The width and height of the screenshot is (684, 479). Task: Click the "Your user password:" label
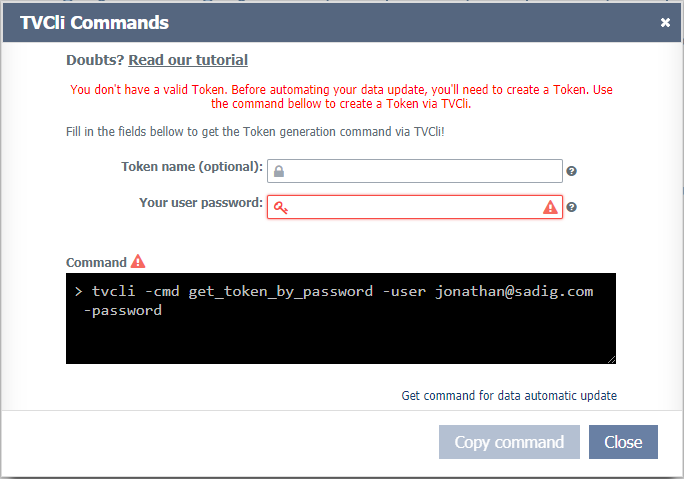coord(201,203)
